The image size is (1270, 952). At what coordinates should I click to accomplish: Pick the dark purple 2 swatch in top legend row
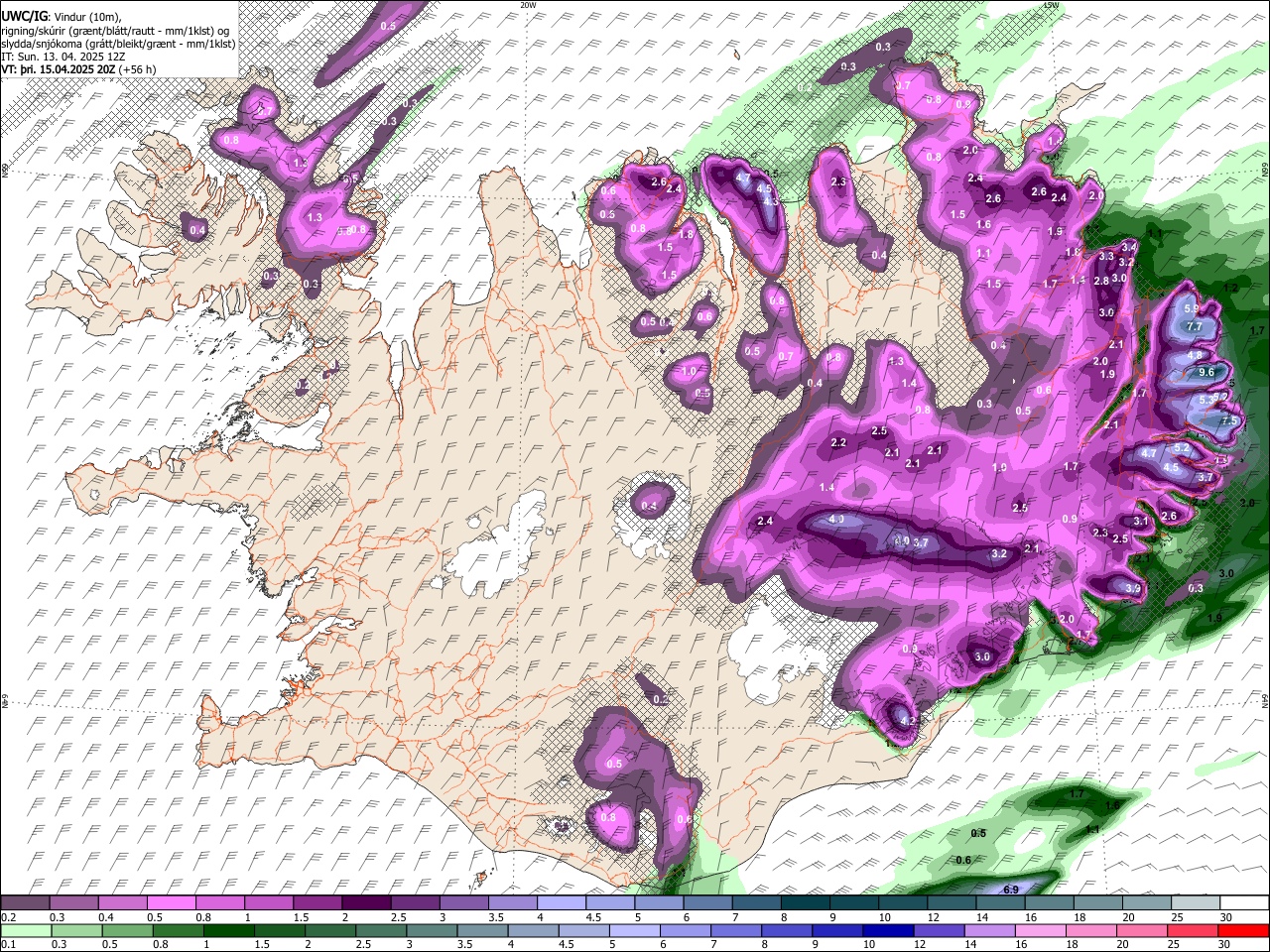click(x=365, y=903)
